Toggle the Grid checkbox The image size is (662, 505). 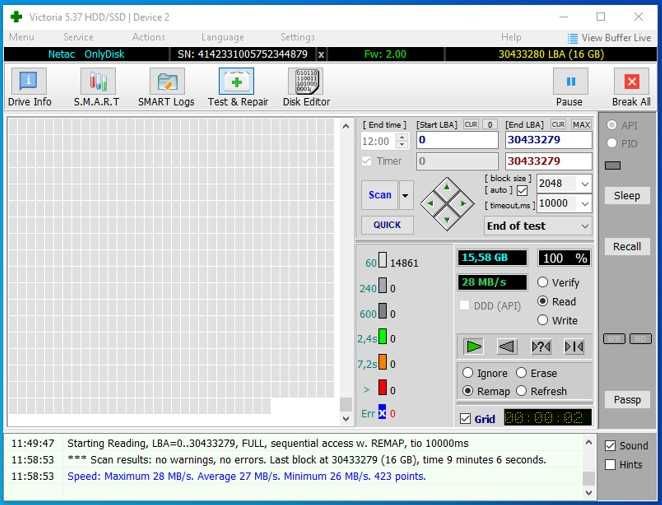click(465, 419)
